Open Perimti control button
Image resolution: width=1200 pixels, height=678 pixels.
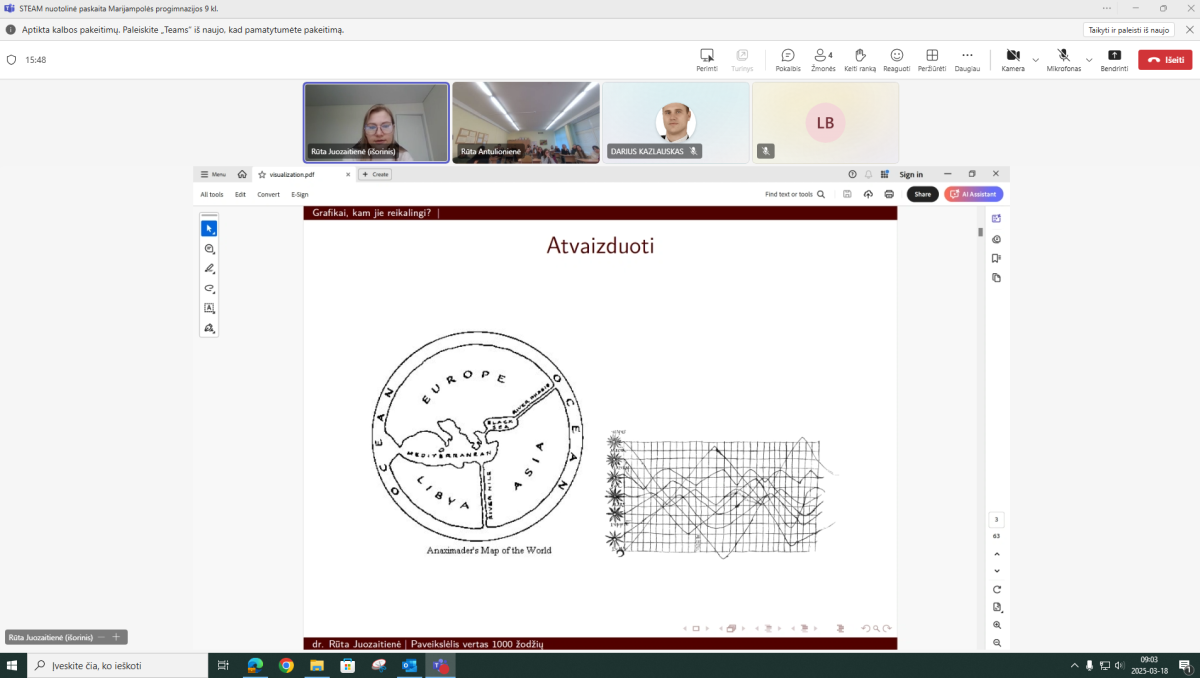(707, 58)
